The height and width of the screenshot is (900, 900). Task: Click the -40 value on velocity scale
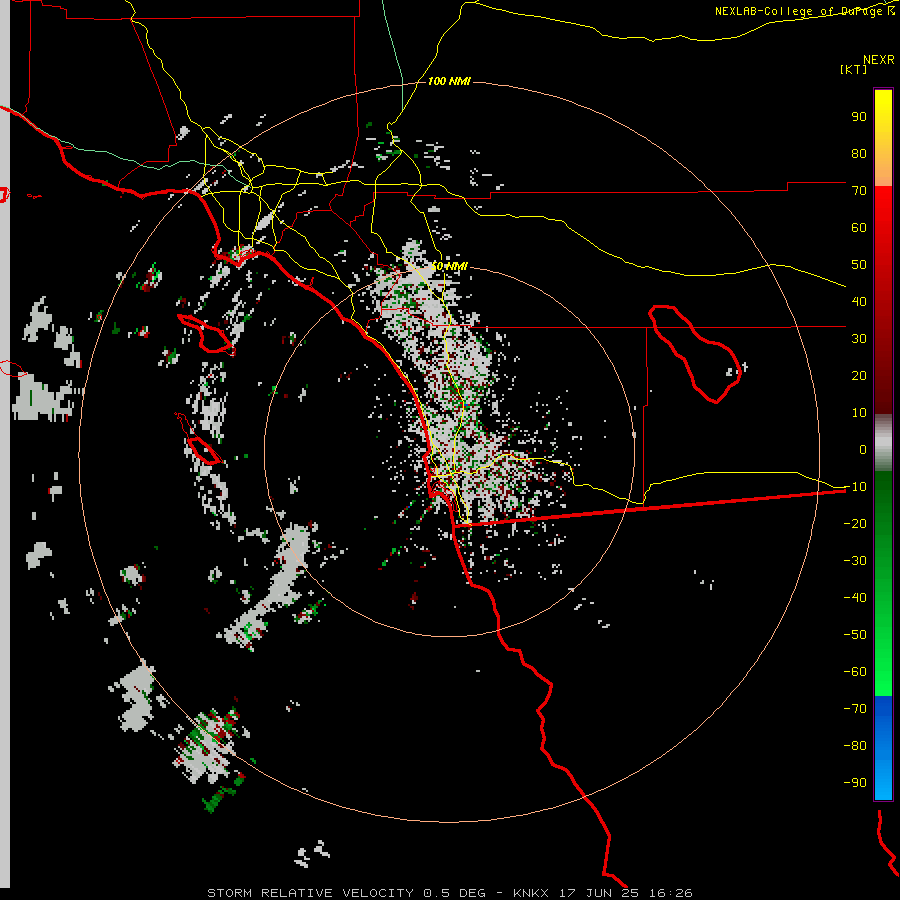[855, 598]
